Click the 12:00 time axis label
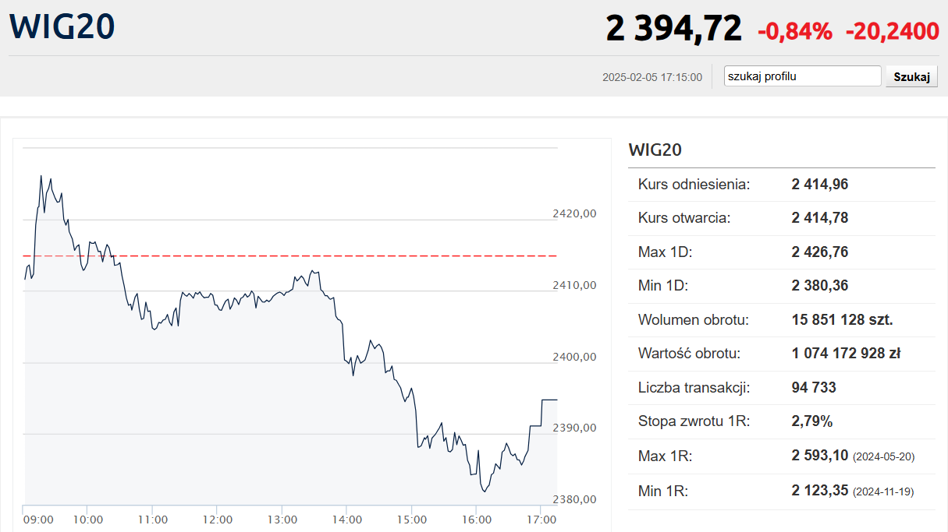This screenshot has width=948, height=532. (218, 520)
